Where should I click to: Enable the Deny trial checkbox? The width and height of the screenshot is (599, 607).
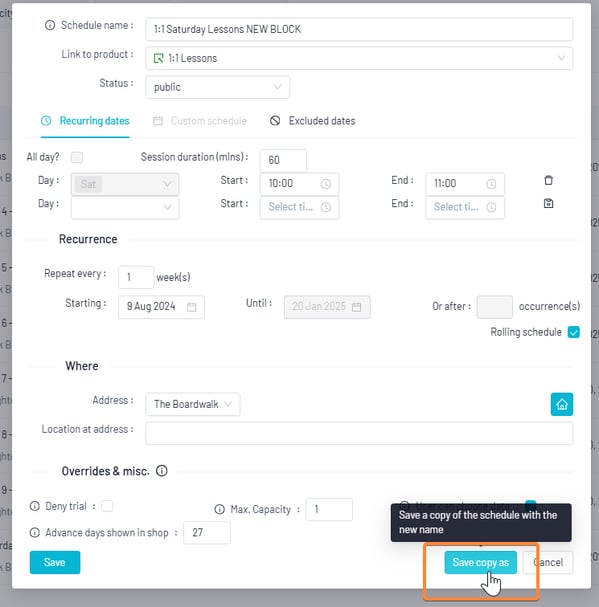107,506
